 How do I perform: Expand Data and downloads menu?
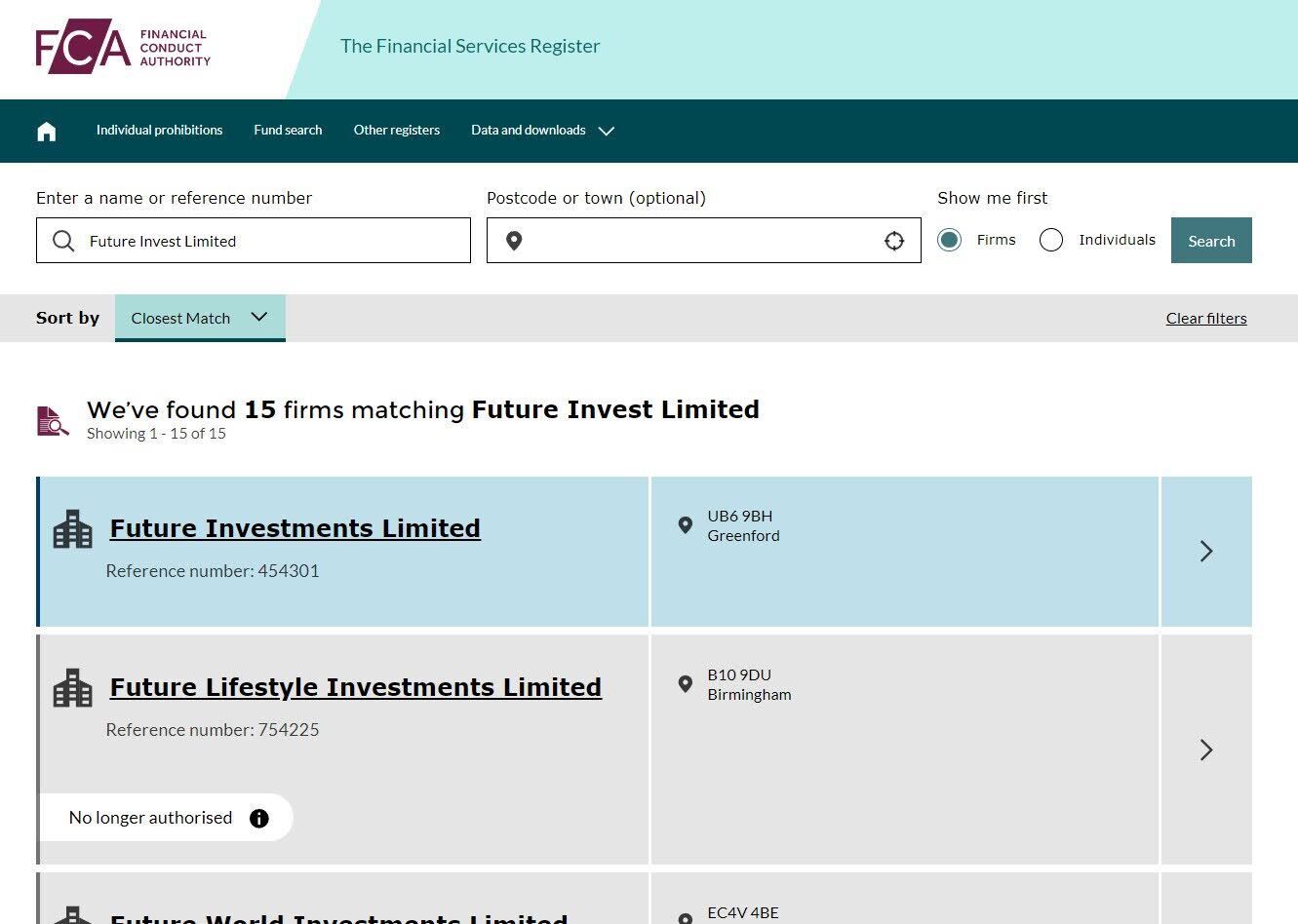[541, 131]
